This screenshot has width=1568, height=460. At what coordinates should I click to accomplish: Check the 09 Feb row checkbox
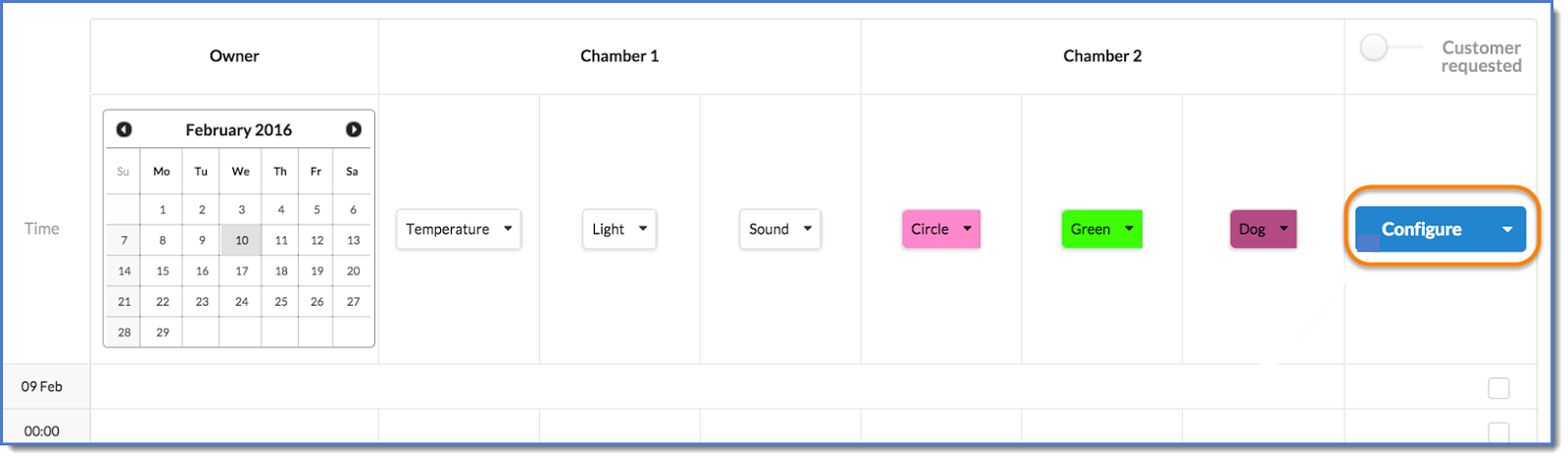(1498, 387)
